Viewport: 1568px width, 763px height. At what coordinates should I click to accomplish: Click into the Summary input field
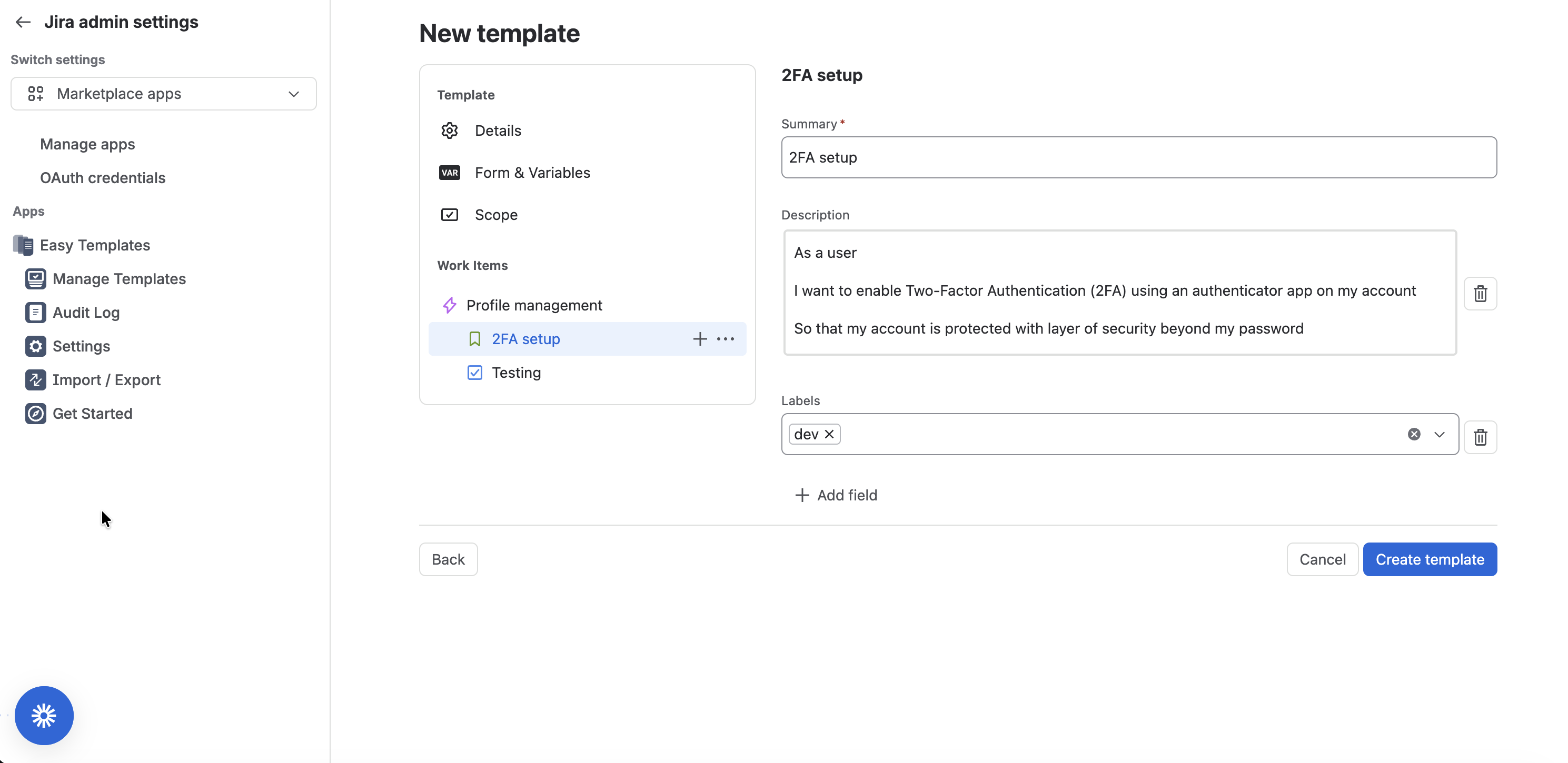pyautogui.click(x=1139, y=157)
